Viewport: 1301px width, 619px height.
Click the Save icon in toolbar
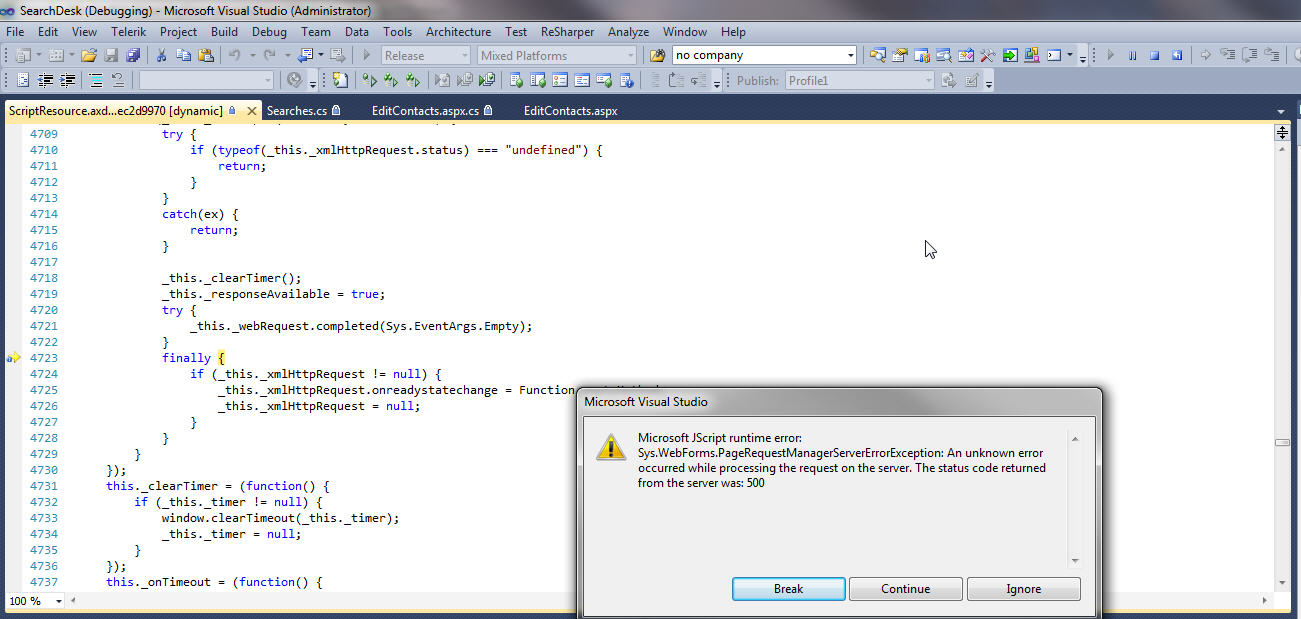[x=111, y=56]
